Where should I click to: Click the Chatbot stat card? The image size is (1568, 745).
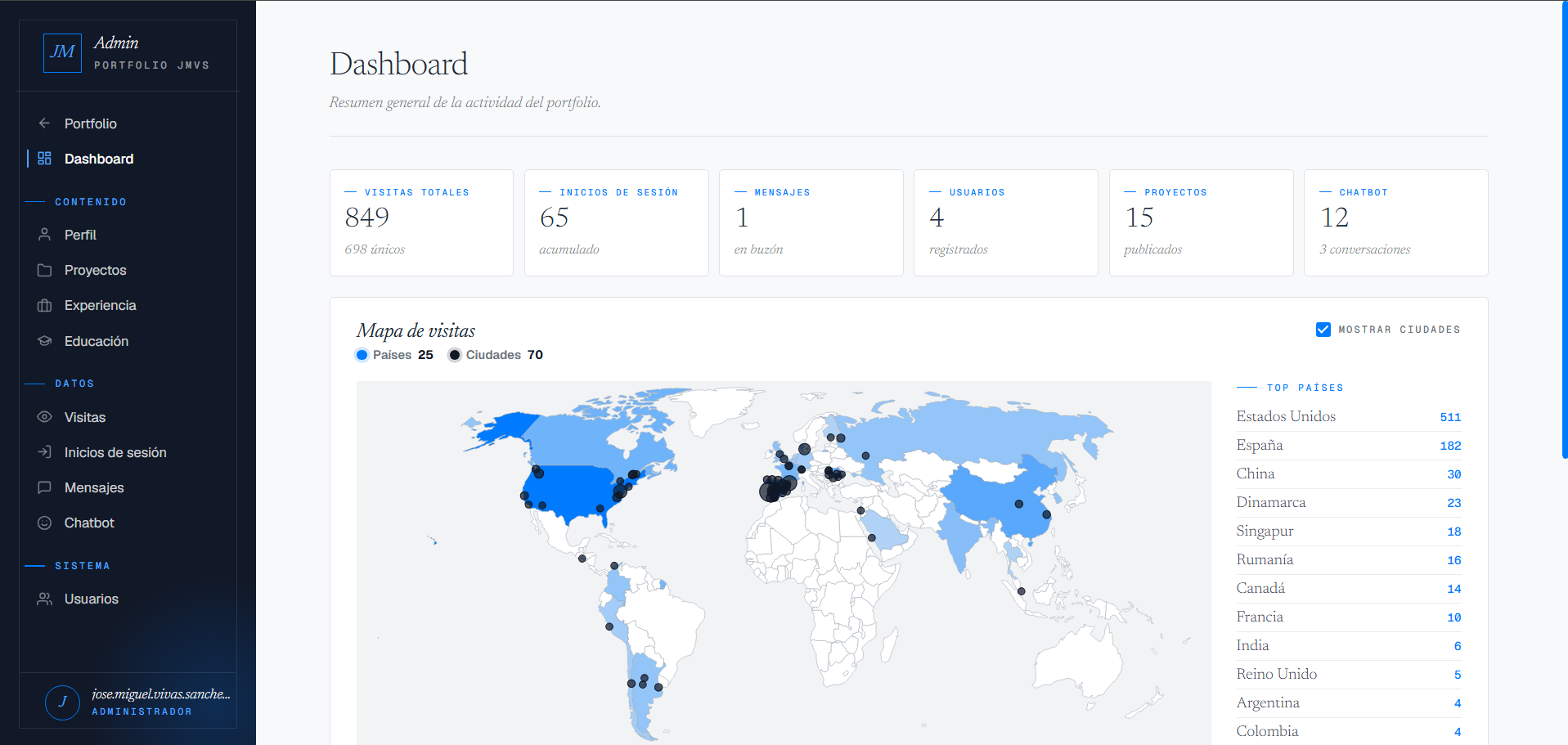pos(1395,222)
